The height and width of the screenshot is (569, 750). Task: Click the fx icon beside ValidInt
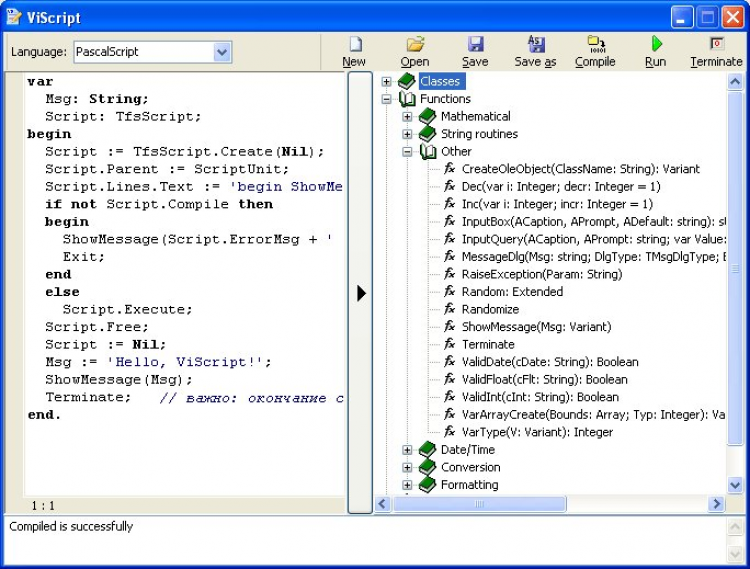coord(450,396)
